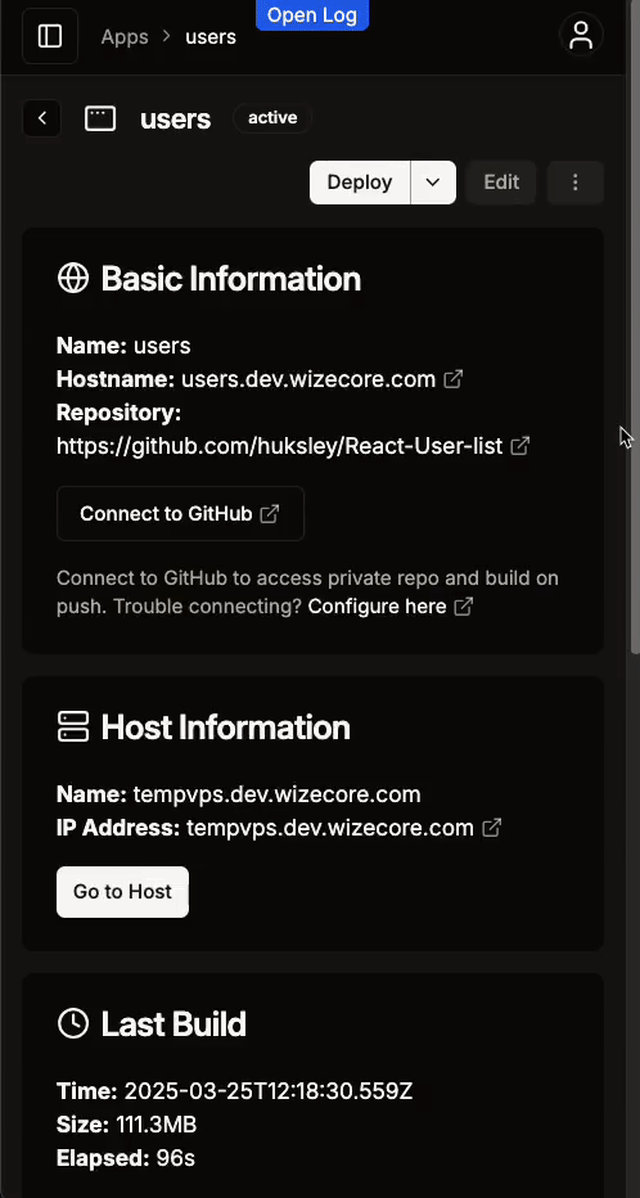Screen dimensions: 640x1198
Task: Open the three-dot more options menu
Action: coord(575,182)
